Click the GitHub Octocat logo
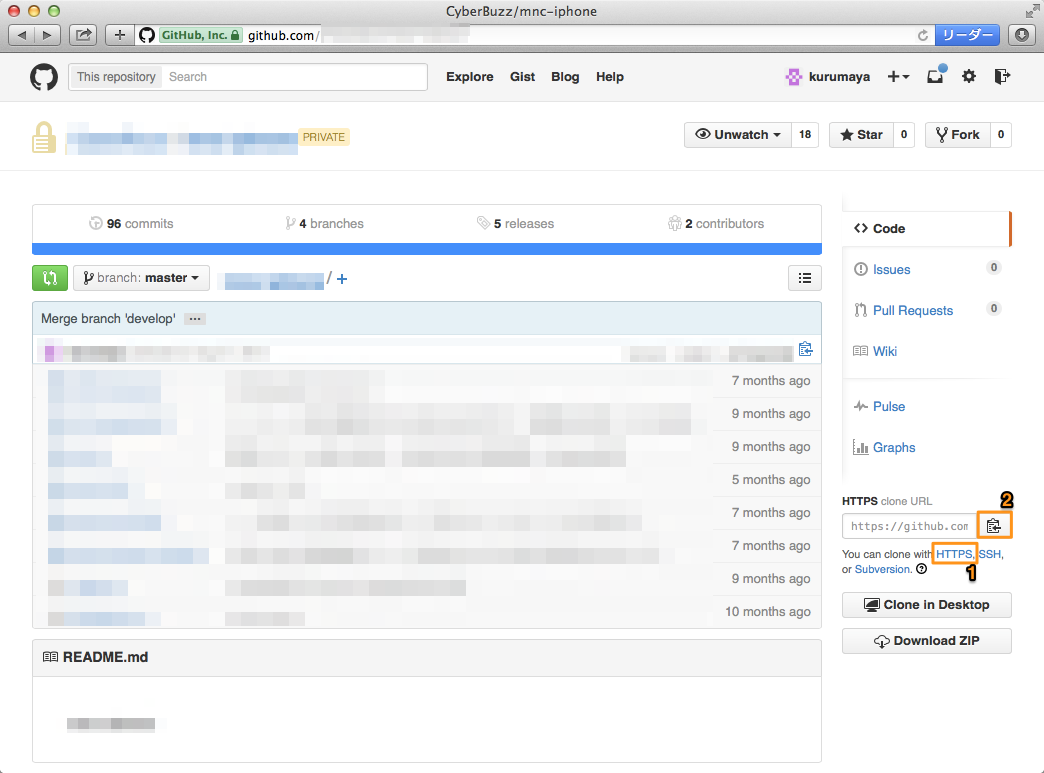The image size is (1044, 773). [x=44, y=77]
